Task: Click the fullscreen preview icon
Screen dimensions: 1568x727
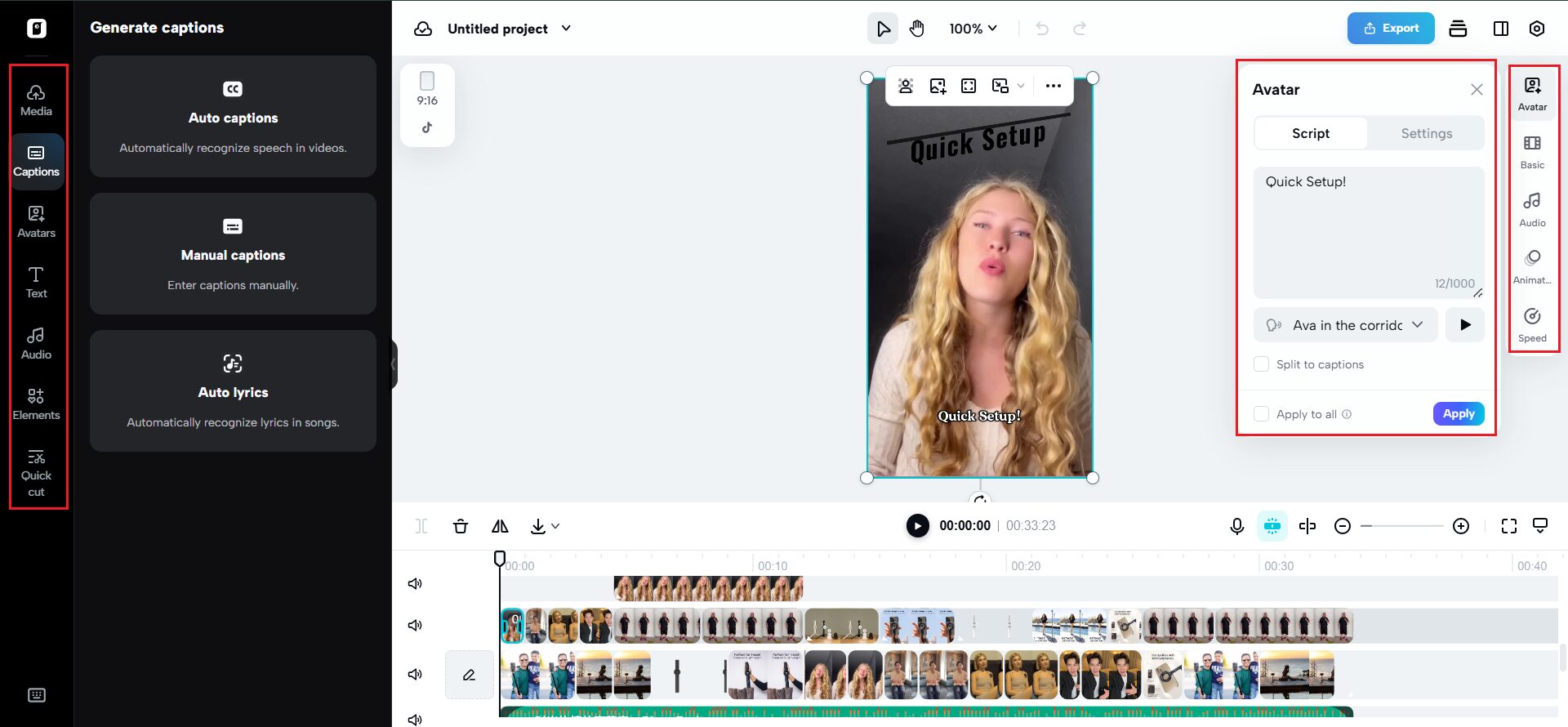Action: click(1508, 526)
